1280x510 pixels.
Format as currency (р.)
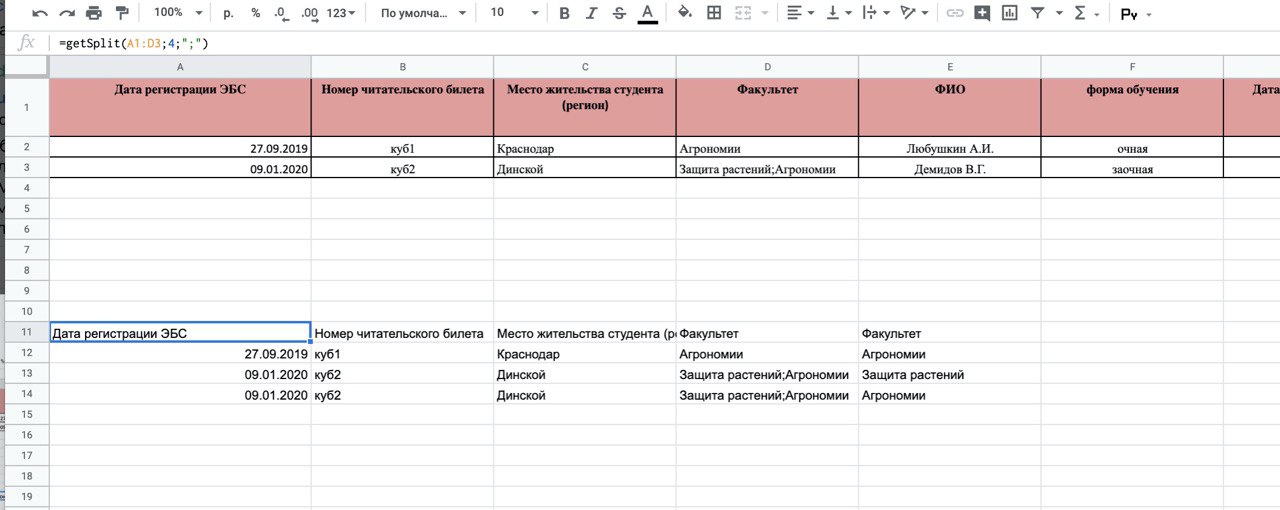(228, 13)
